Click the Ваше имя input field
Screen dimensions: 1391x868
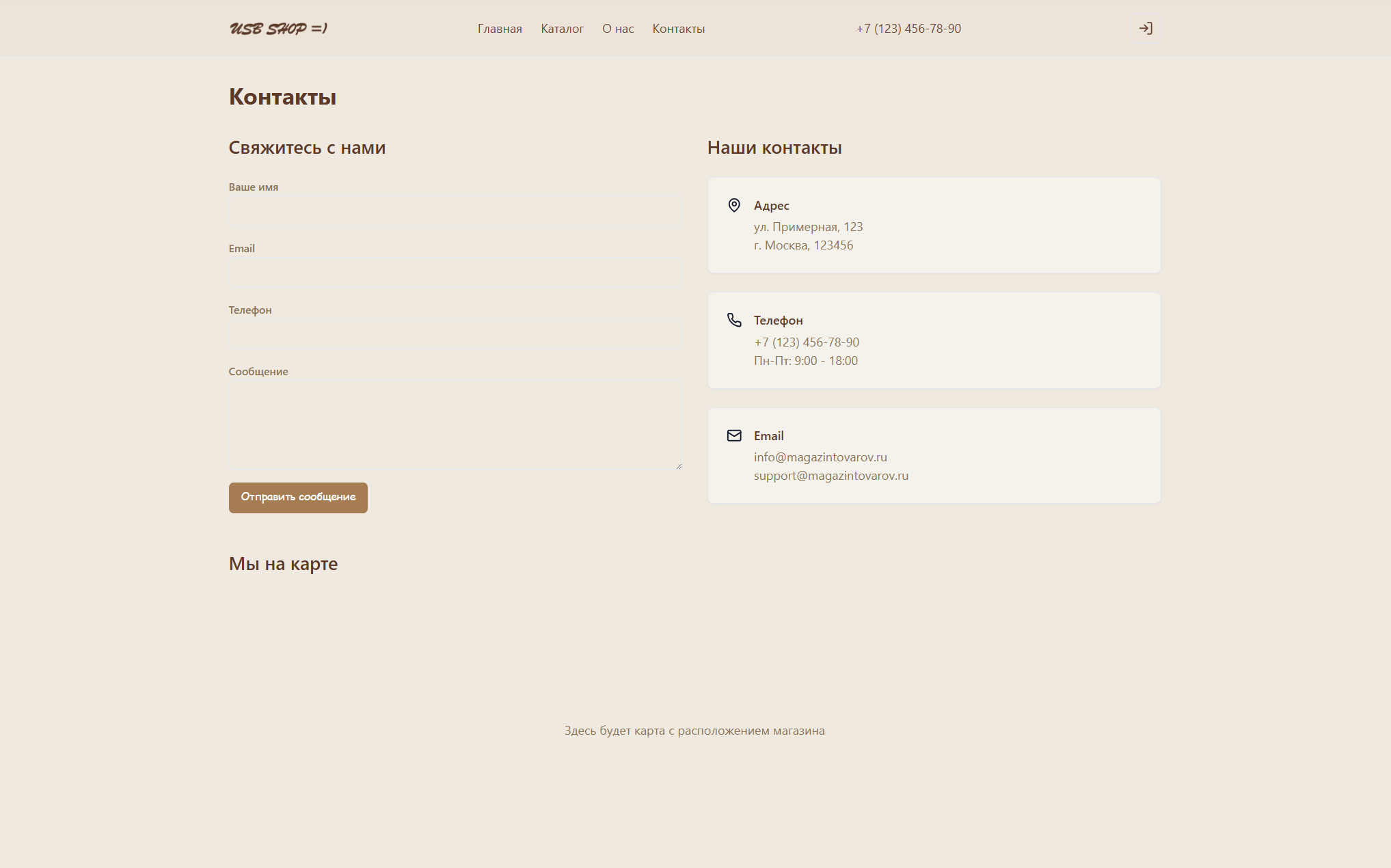(x=455, y=210)
